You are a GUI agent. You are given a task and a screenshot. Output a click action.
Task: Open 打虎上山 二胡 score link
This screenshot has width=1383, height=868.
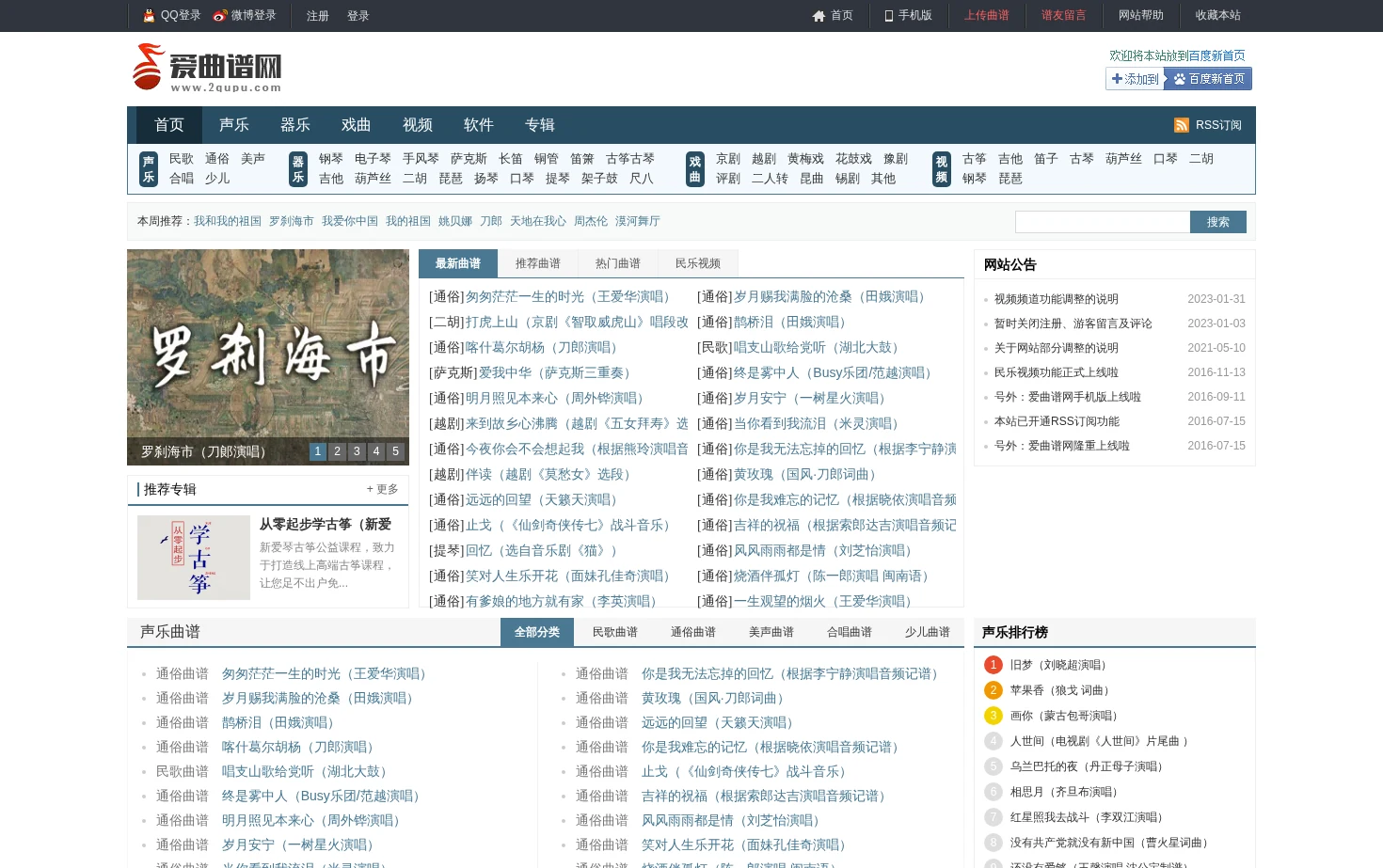(577, 322)
